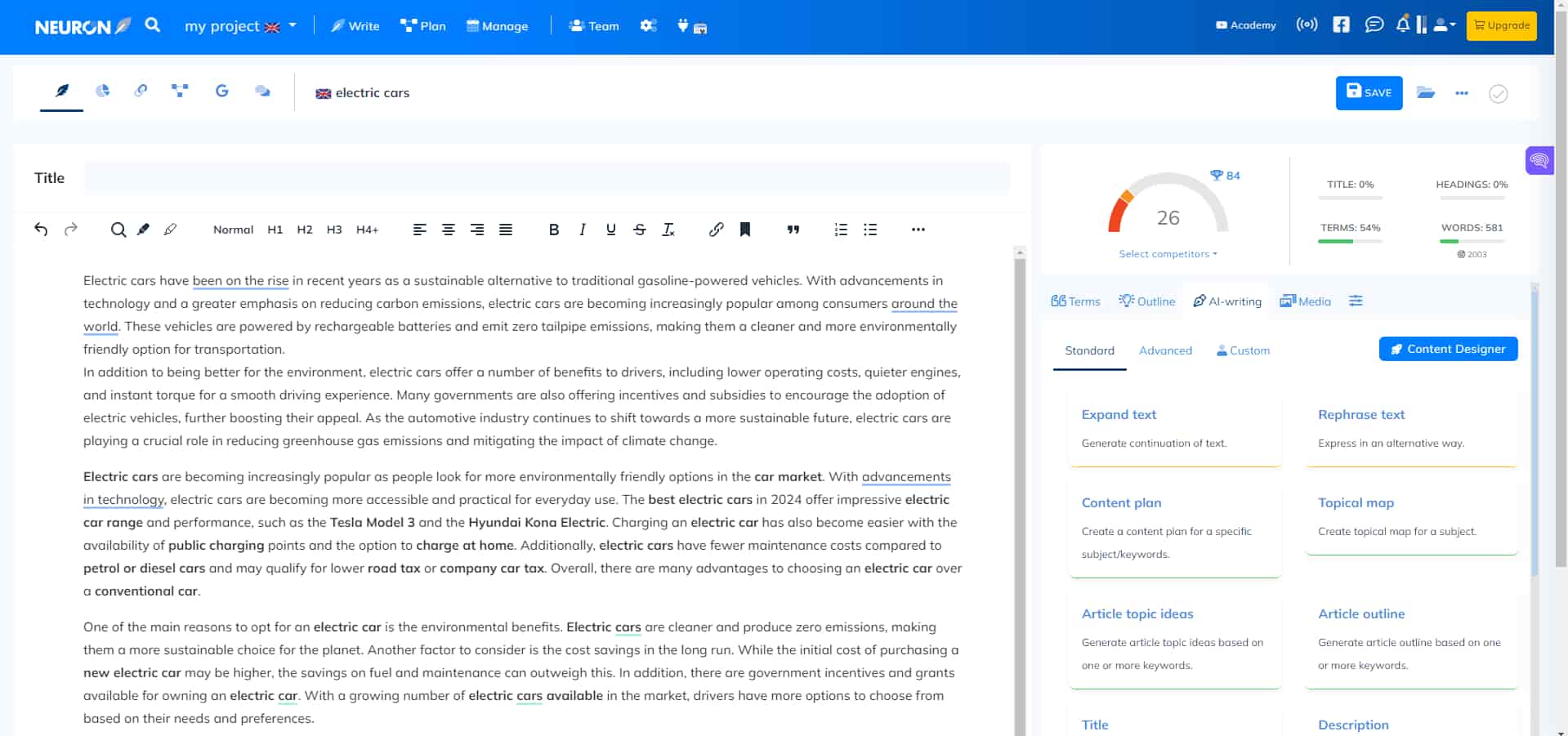Toggle italic formatting for selected text
The image size is (1568, 736).
[x=582, y=230]
